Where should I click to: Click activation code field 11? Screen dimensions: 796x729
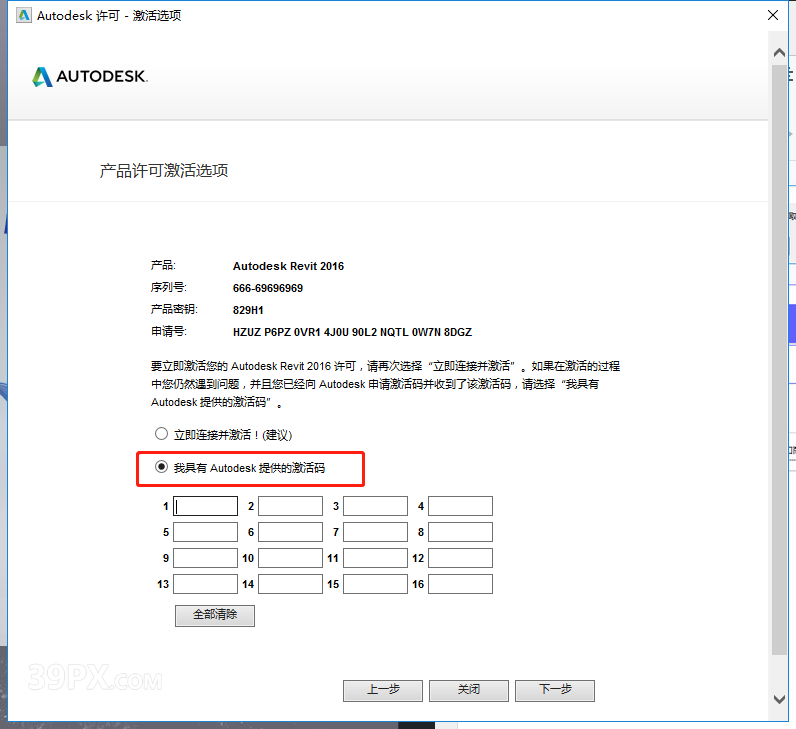coord(376,558)
